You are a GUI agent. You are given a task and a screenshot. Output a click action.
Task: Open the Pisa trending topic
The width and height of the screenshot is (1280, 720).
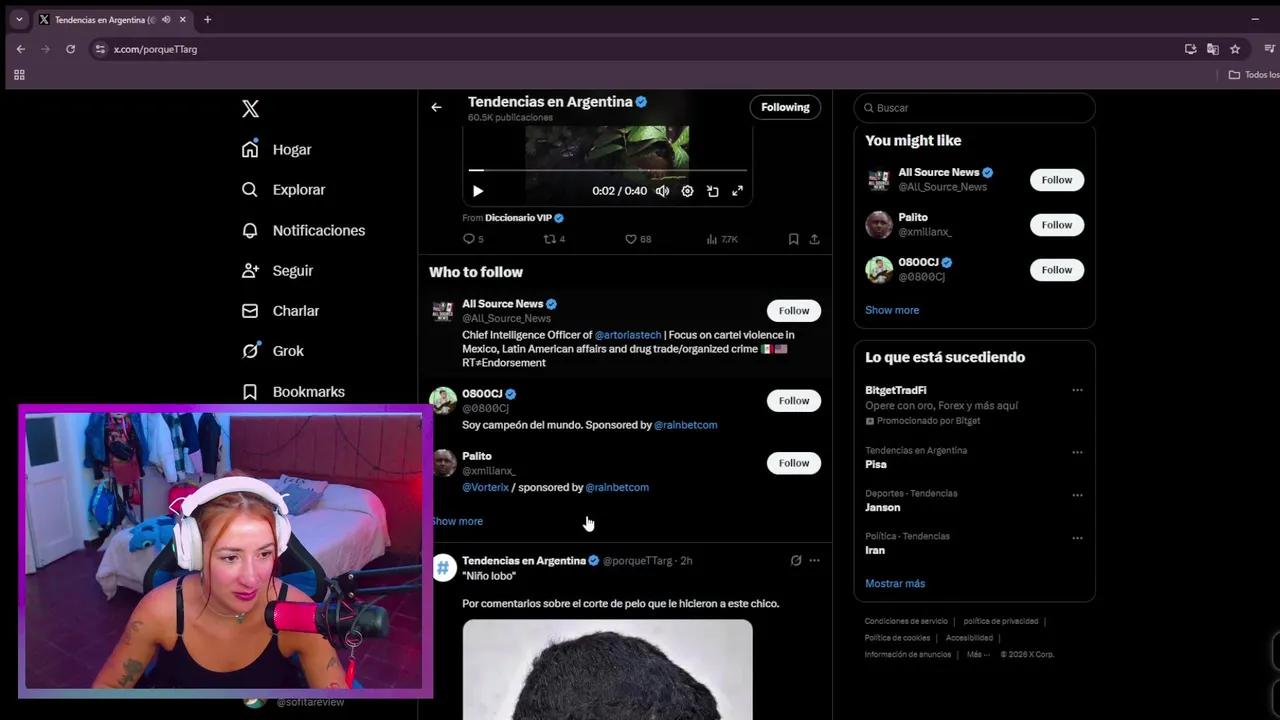[876, 465]
